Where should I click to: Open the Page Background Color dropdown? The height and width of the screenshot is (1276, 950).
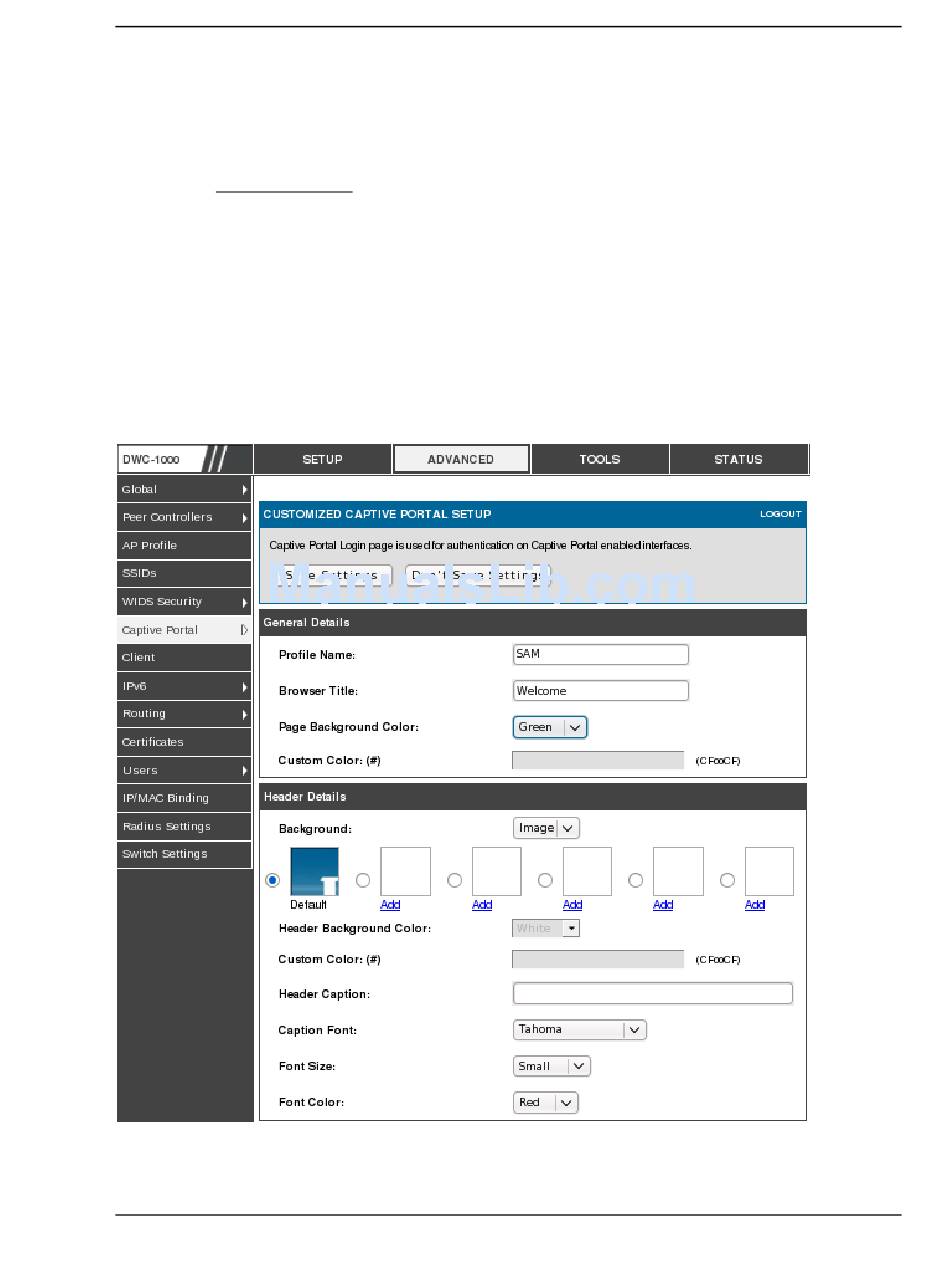pyautogui.click(x=550, y=727)
